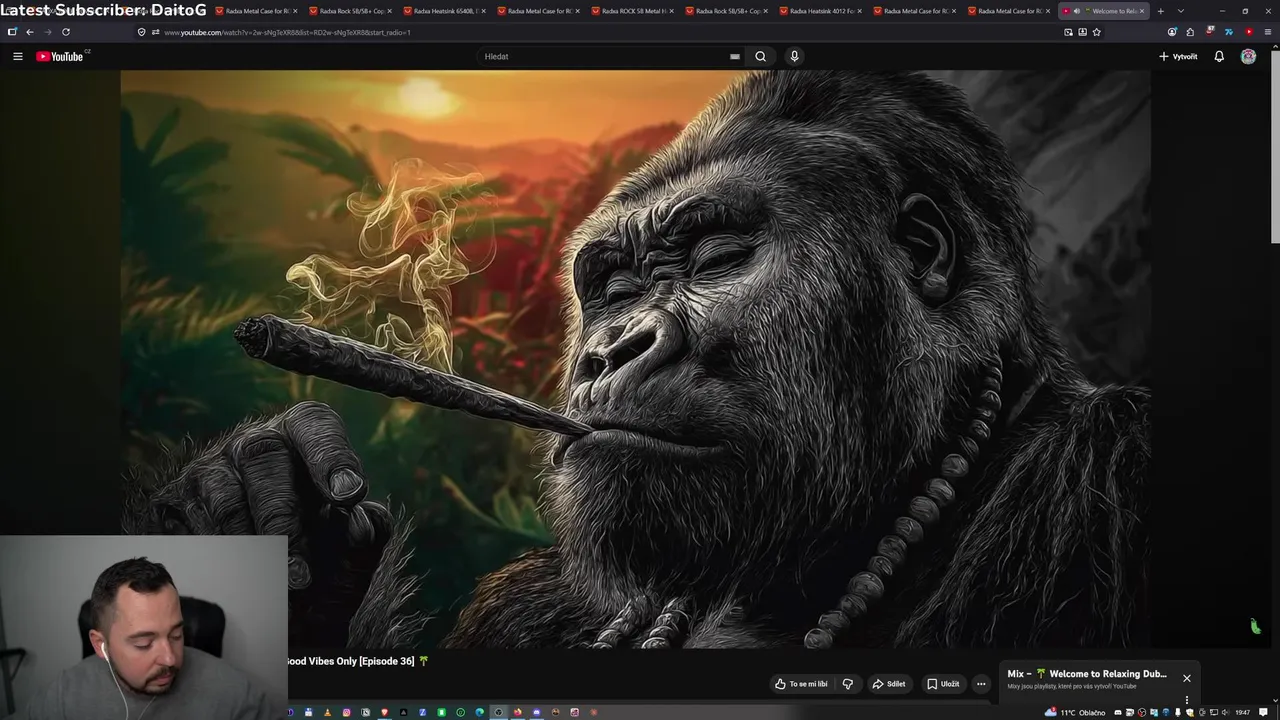This screenshot has height=720, width=1280.
Task: Open the taskbar clock showing 19:47
Action: tap(1243, 713)
